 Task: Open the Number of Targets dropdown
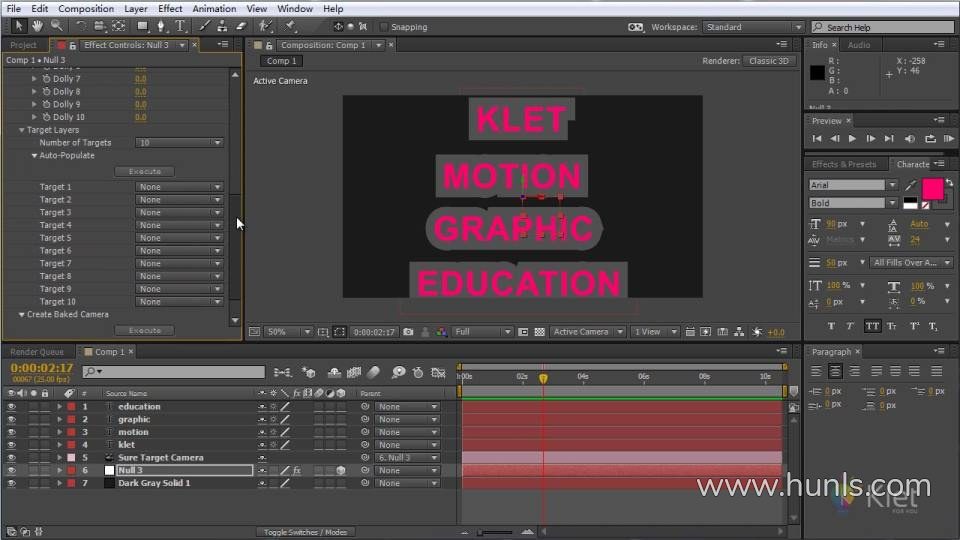[x=179, y=143]
